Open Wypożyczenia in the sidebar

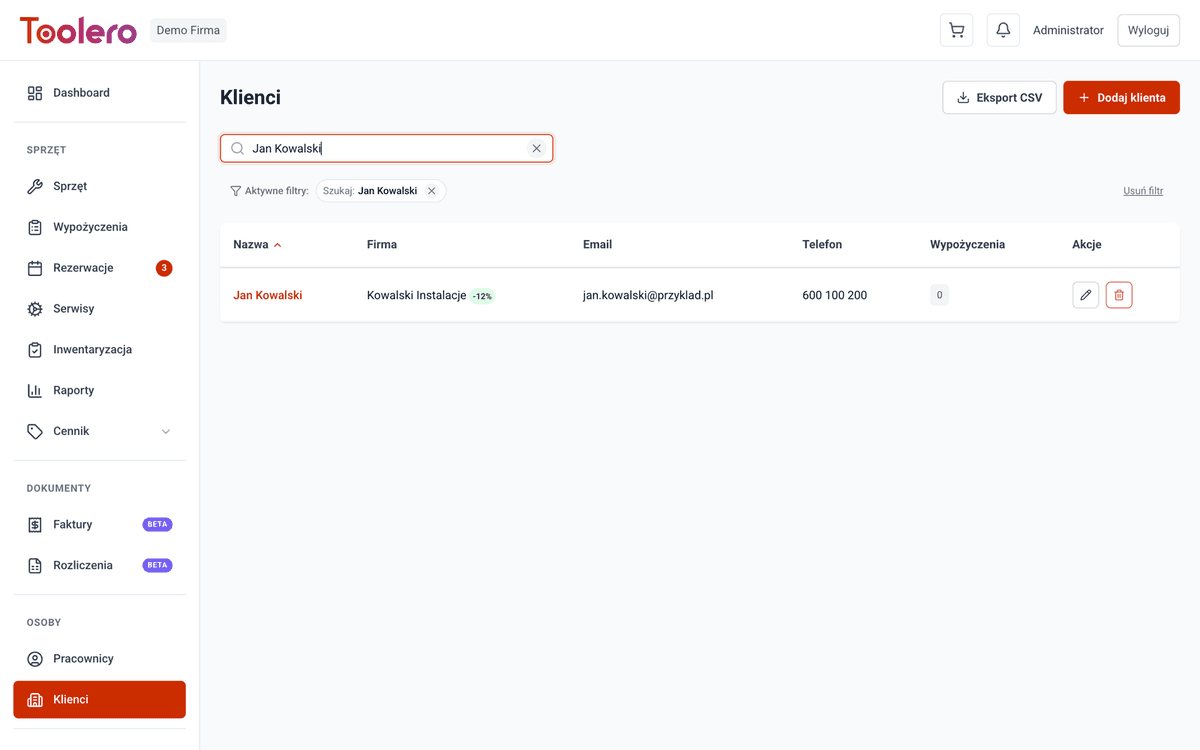[99, 227]
